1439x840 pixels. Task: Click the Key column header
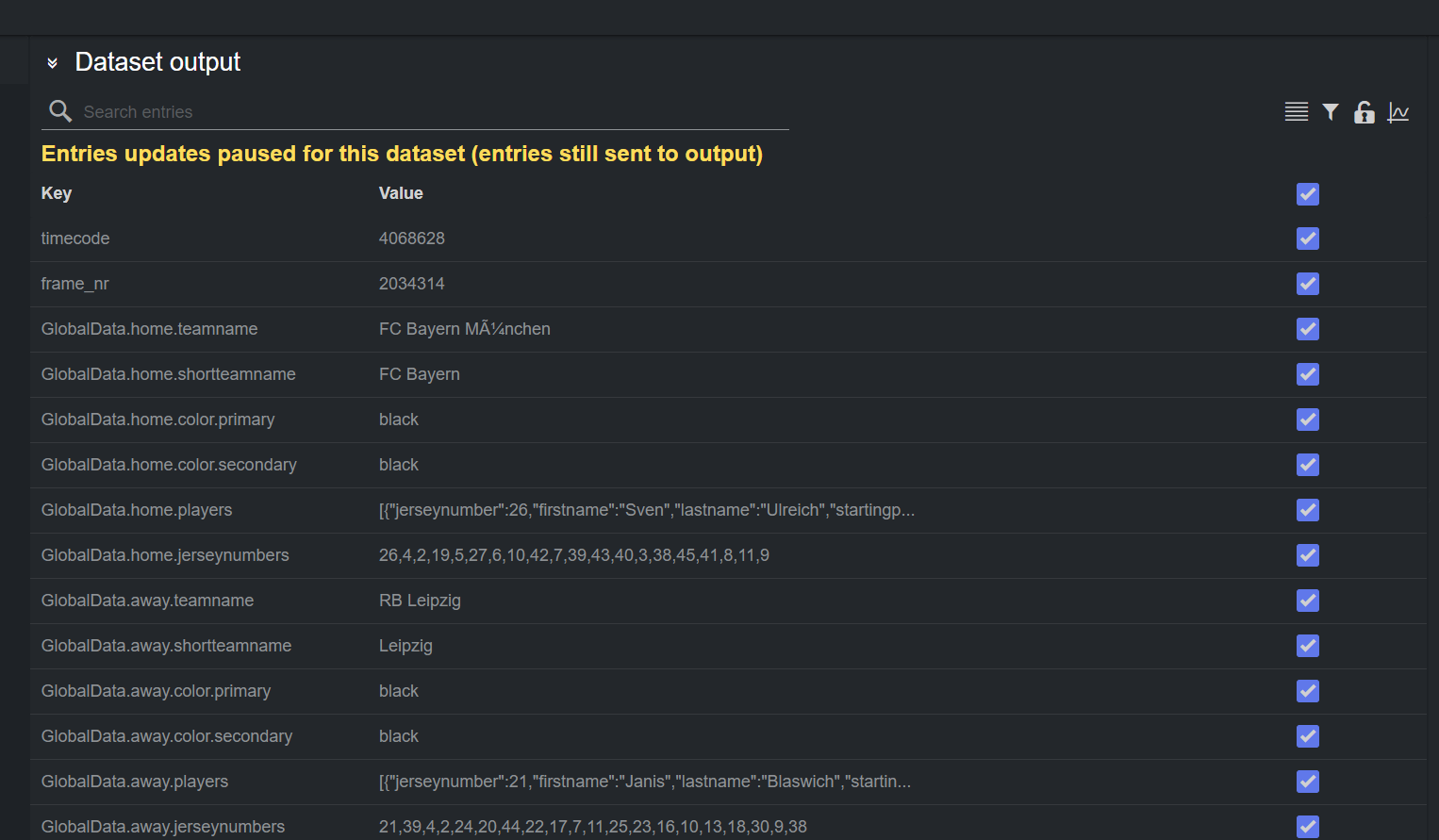click(x=57, y=193)
